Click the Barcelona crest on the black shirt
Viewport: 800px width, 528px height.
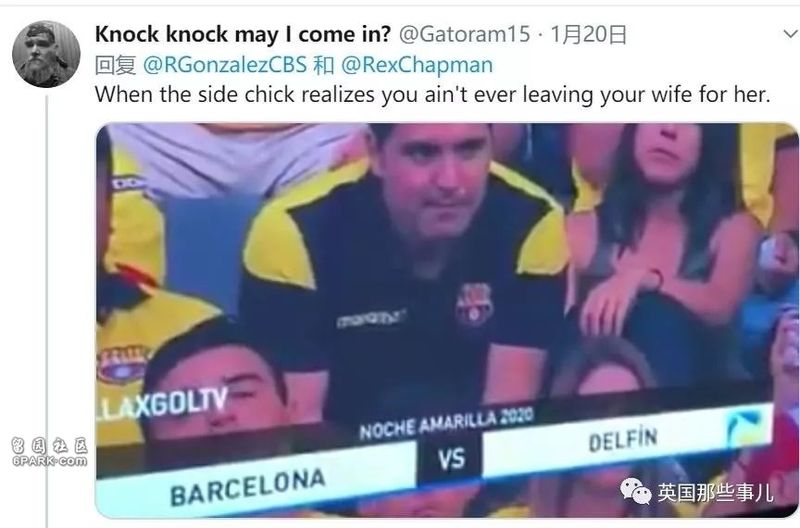coord(474,304)
